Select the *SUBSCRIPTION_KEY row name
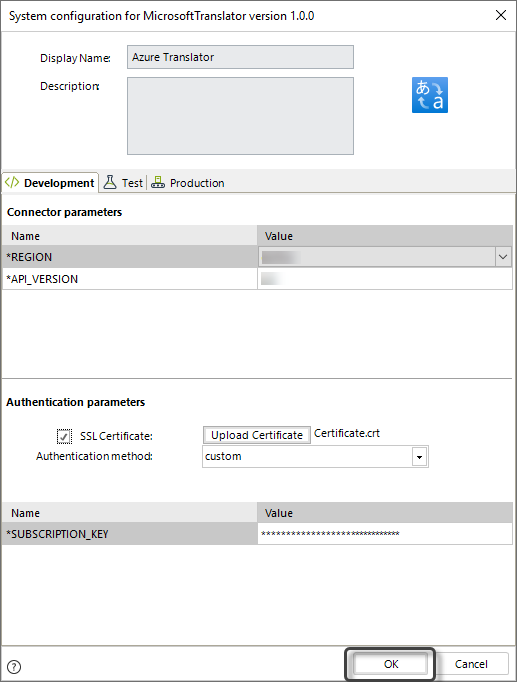This screenshot has width=517, height=682. pos(130,534)
